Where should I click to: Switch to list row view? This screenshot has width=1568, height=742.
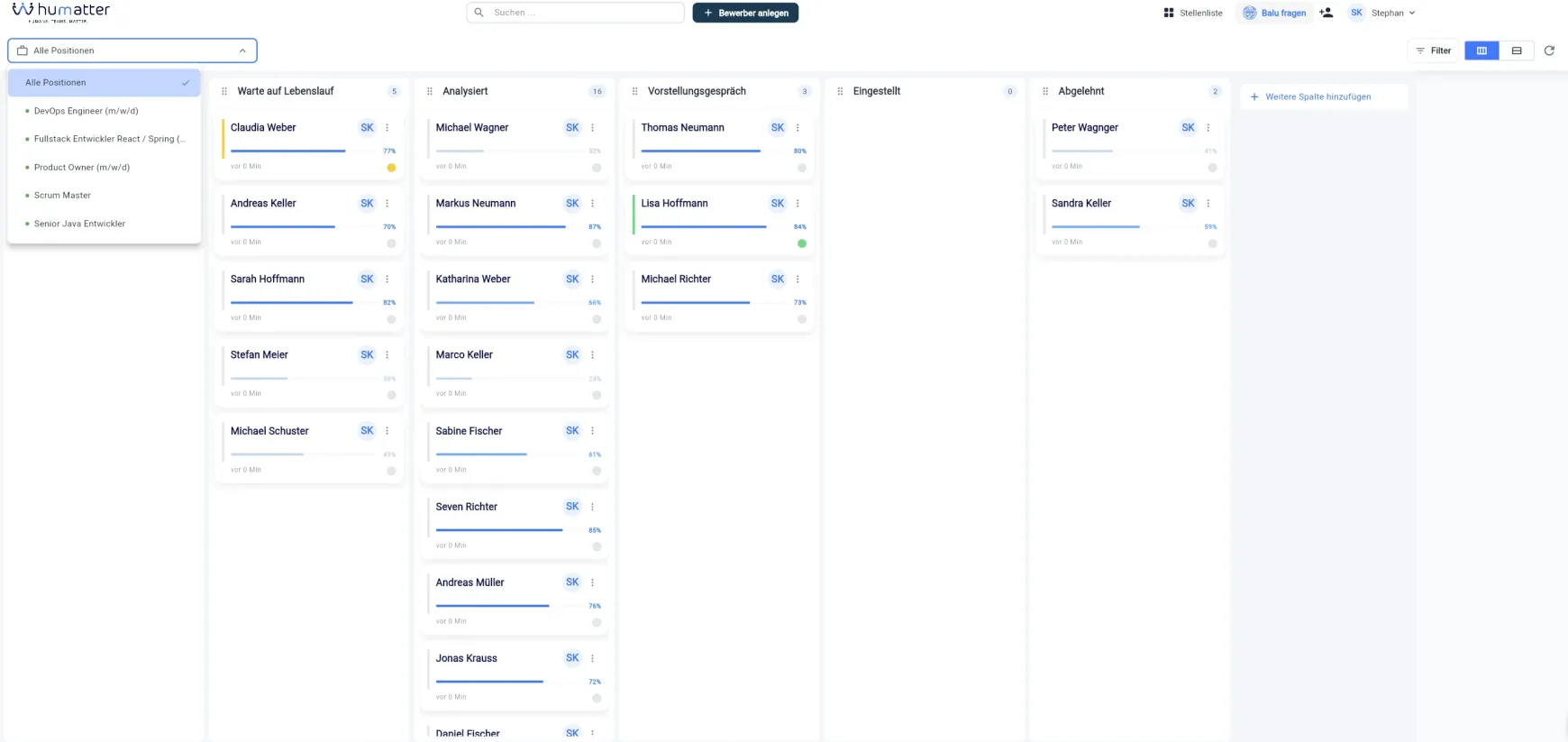[x=1517, y=50]
